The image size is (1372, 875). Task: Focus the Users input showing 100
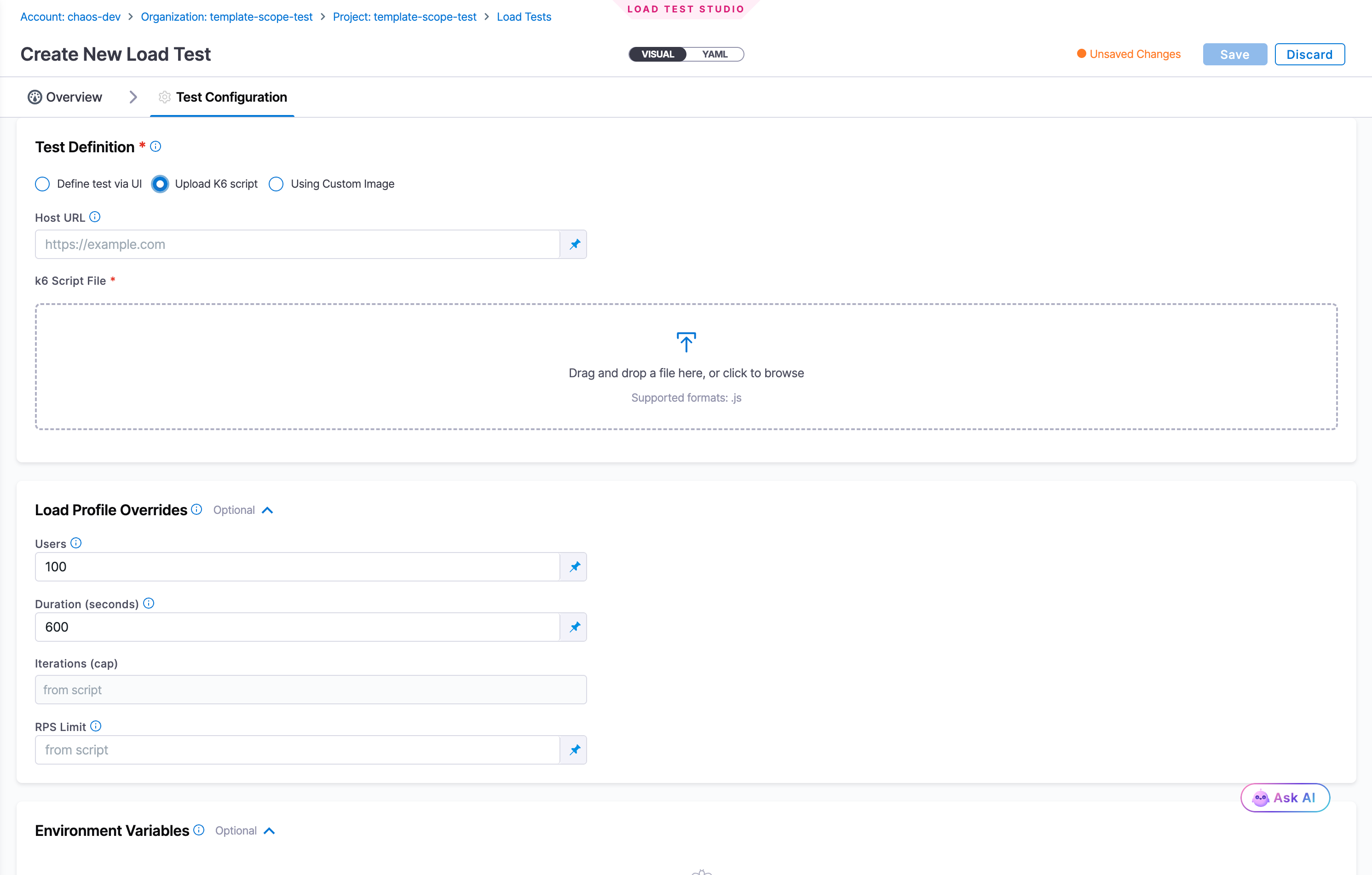(297, 567)
